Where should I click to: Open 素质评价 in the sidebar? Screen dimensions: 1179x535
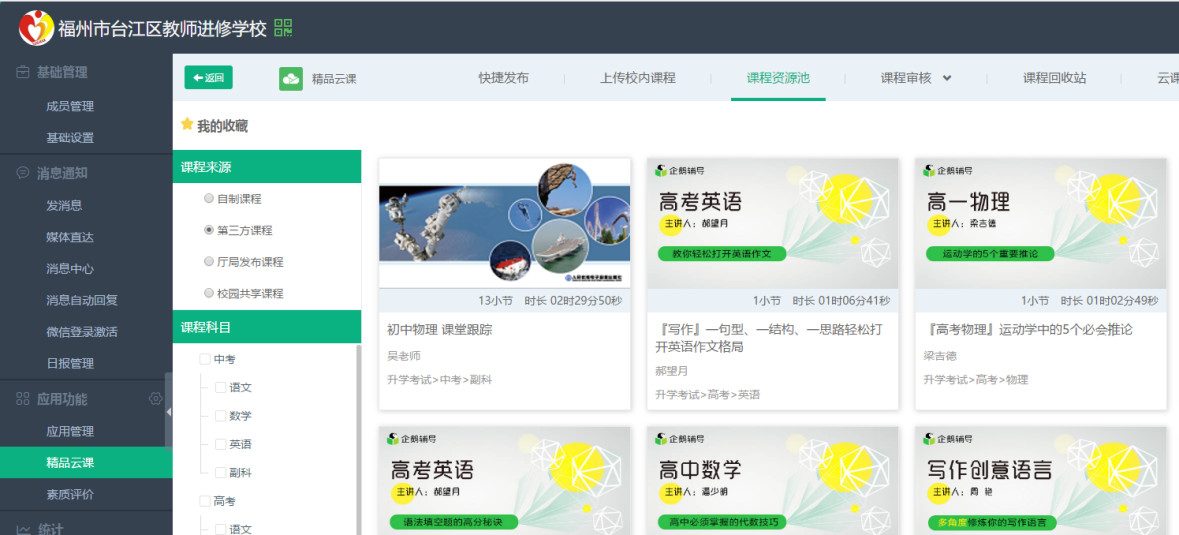(70, 494)
